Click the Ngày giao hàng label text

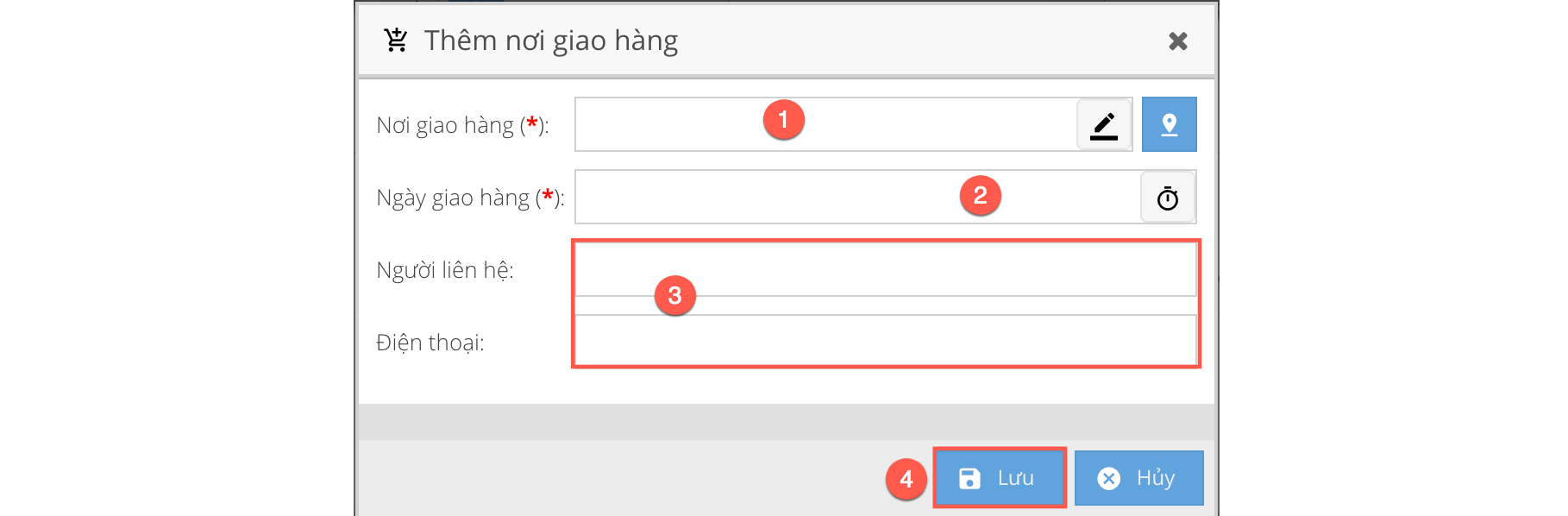(453, 198)
